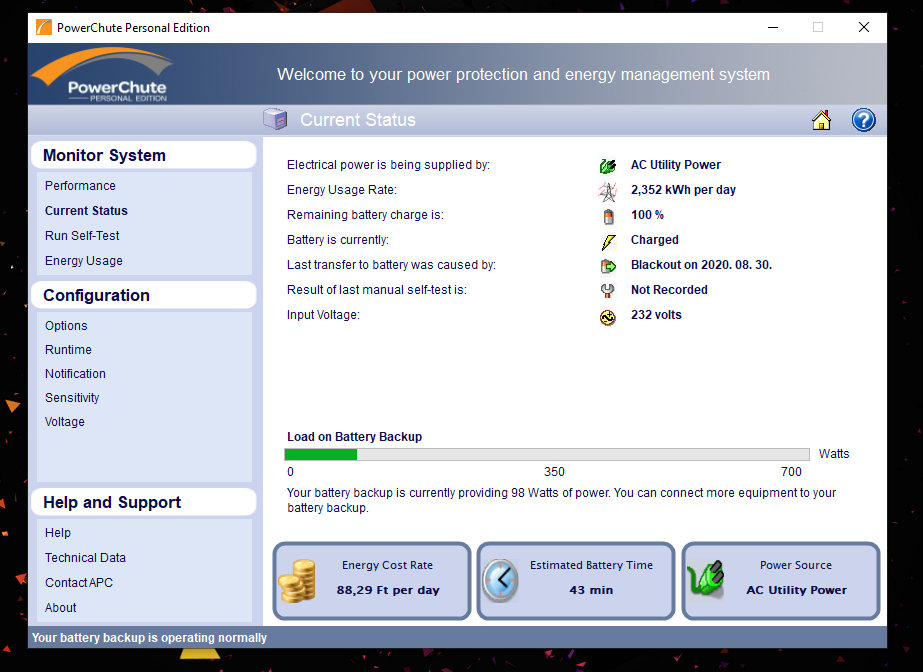
Task: Click the green plug Power Source icon
Action: (706, 578)
